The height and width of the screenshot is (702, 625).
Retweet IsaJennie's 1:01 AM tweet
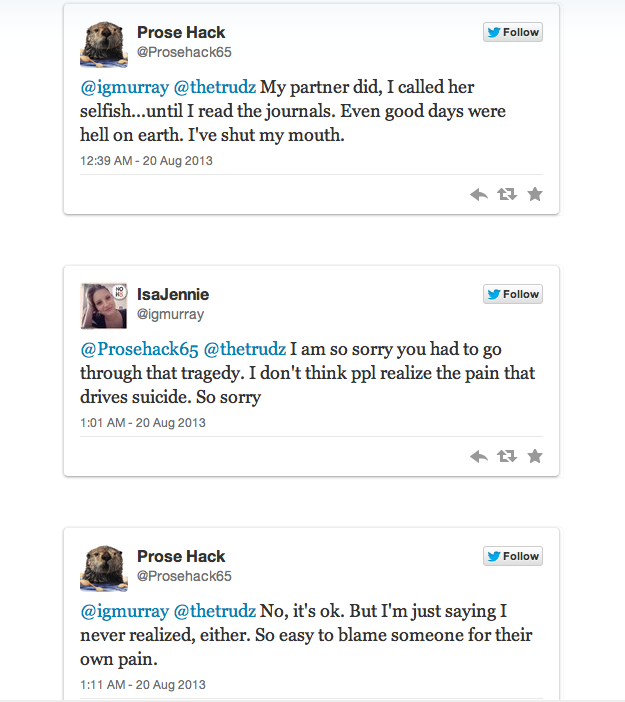pos(507,457)
